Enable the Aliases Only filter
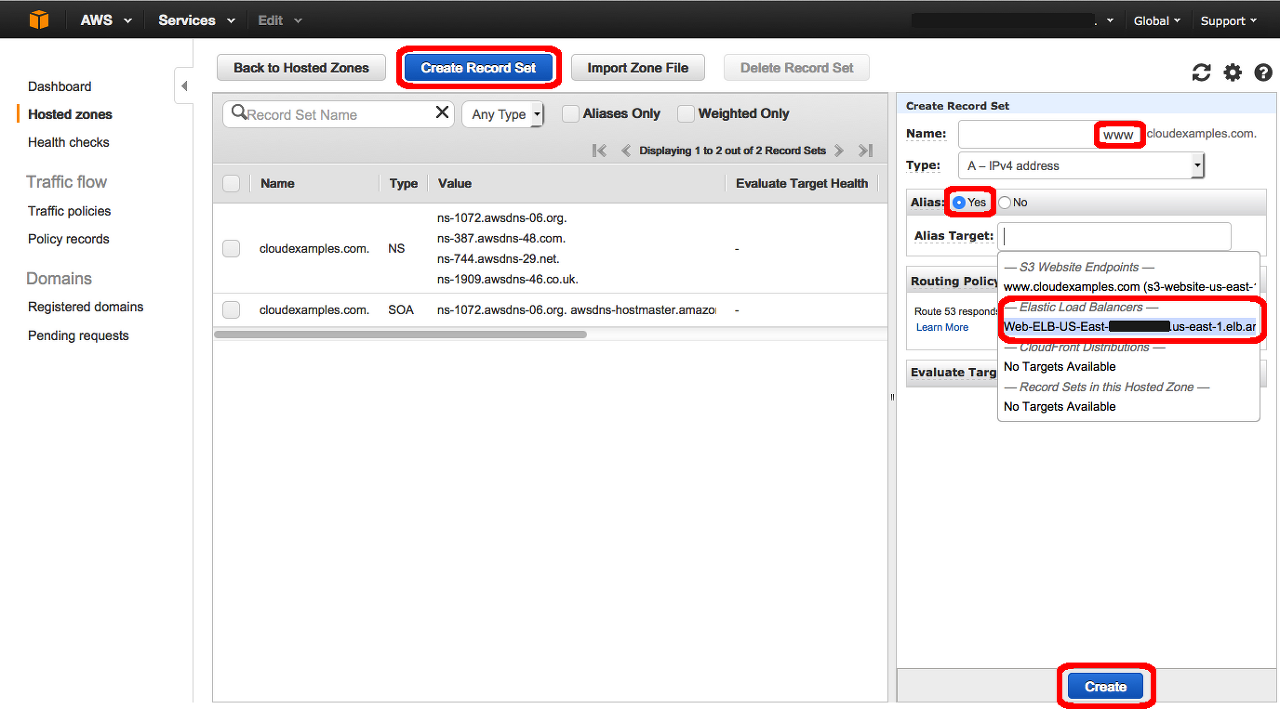 [570, 114]
